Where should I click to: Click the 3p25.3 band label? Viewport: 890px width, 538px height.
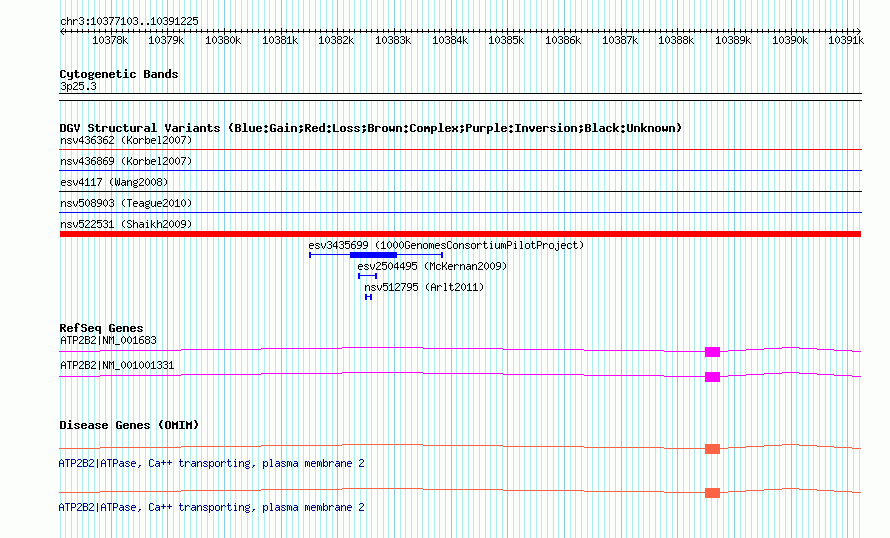(x=78, y=86)
